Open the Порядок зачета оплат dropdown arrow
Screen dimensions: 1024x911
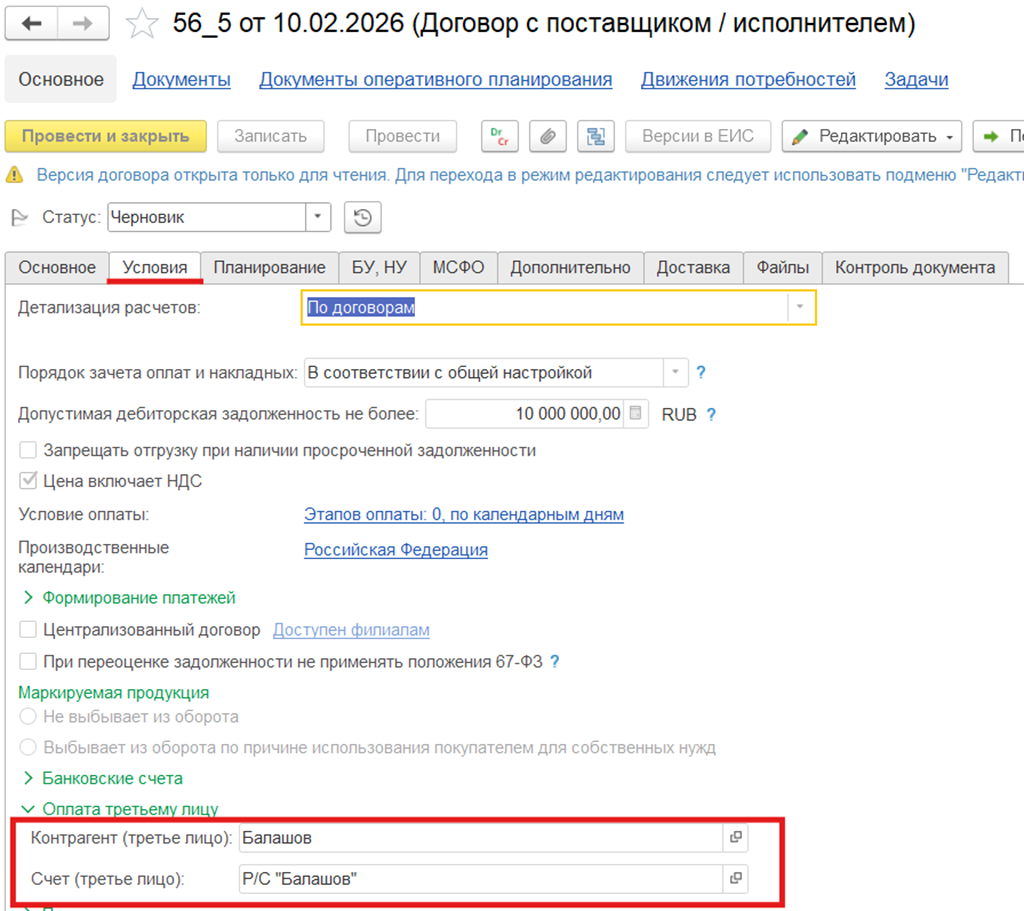[676, 372]
